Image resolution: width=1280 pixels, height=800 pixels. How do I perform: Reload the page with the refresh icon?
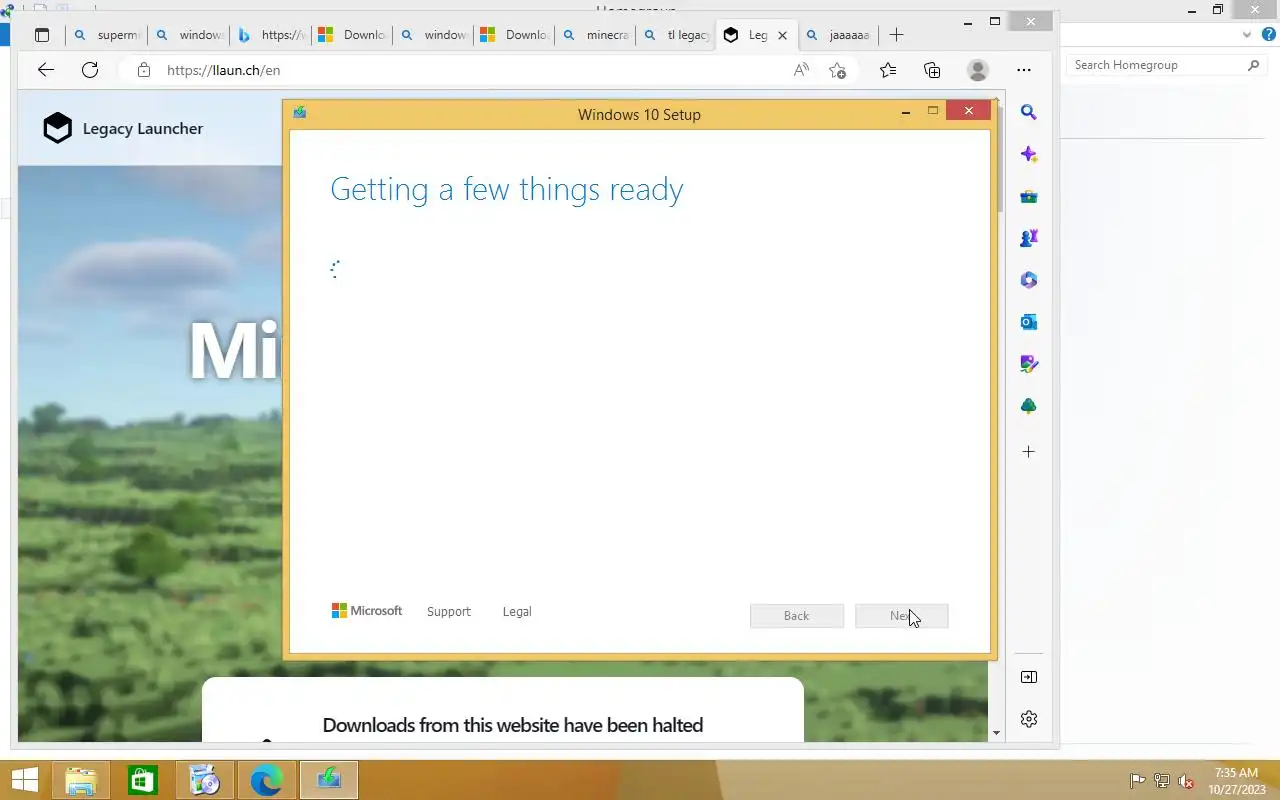pyautogui.click(x=90, y=70)
